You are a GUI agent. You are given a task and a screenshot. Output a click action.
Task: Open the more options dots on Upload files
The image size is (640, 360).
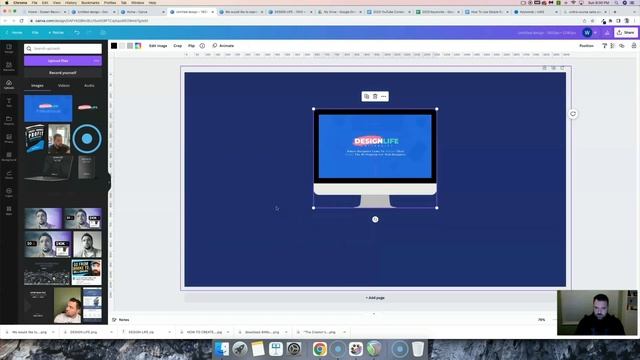(x=96, y=61)
